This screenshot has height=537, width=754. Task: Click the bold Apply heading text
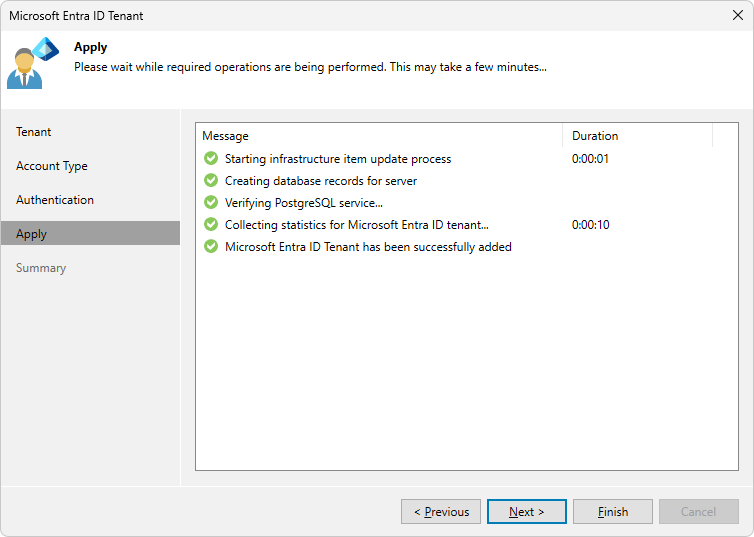pyautogui.click(x=90, y=47)
